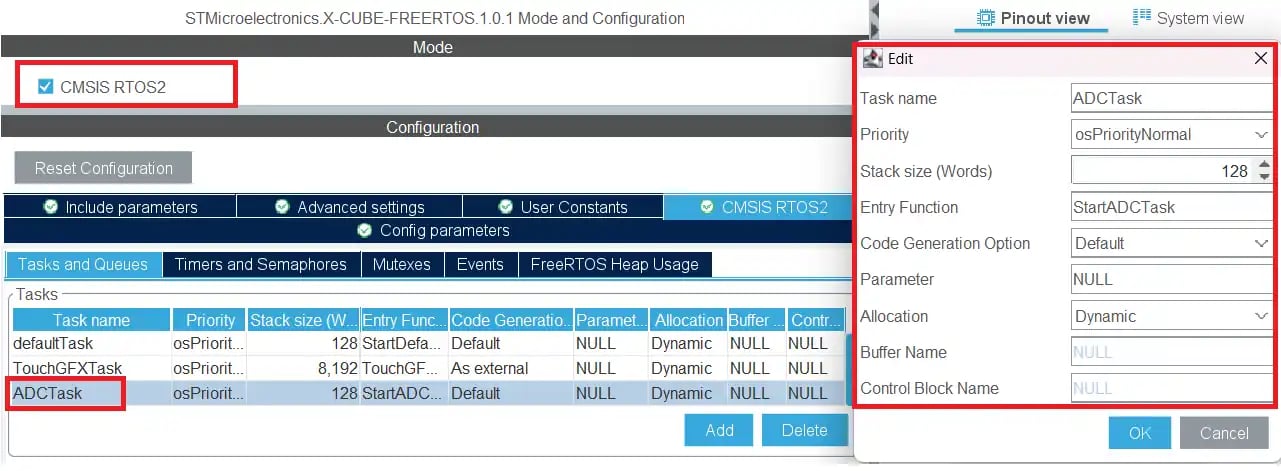Click the Parameter input field
Image resolution: width=1281 pixels, height=471 pixels.
pyautogui.click(x=1171, y=279)
